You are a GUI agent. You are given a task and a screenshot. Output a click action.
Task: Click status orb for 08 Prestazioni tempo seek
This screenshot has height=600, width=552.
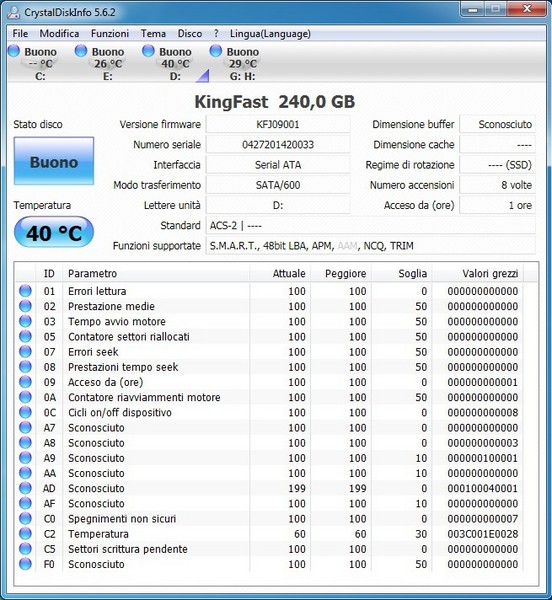pos(25,367)
